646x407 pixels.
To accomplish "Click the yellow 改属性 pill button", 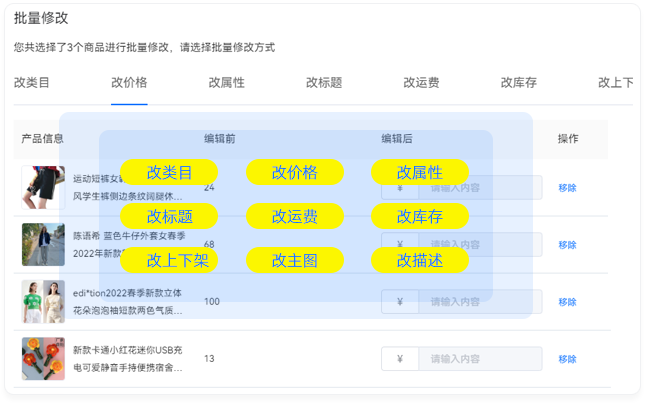I will point(420,172).
